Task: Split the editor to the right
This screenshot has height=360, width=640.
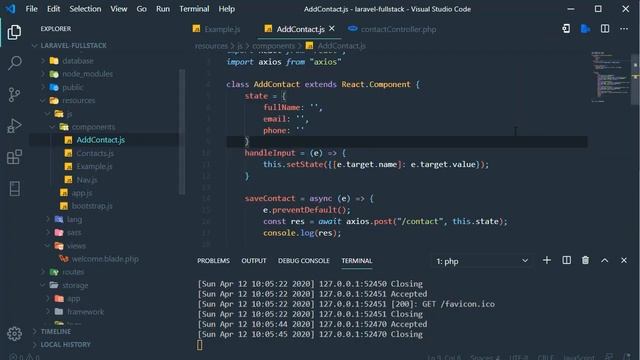Action: click(605, 29)
